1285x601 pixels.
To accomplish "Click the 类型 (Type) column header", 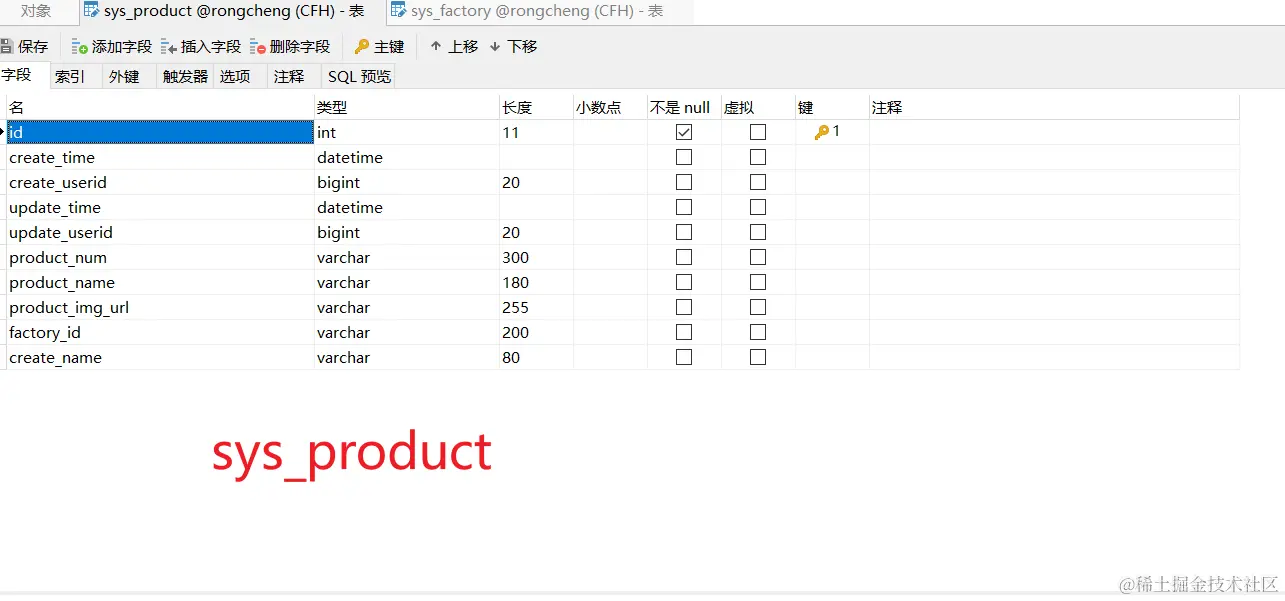I will pyautogui.click(x=407, y=107).
